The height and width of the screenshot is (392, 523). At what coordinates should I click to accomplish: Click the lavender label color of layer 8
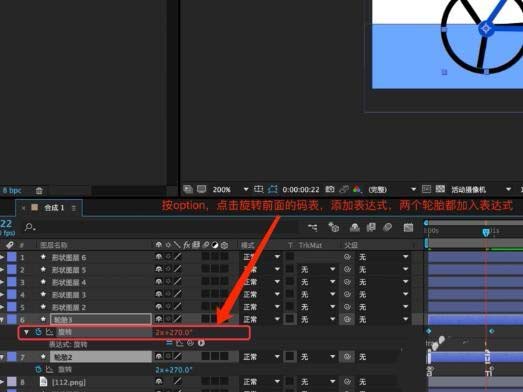[12, 382]
